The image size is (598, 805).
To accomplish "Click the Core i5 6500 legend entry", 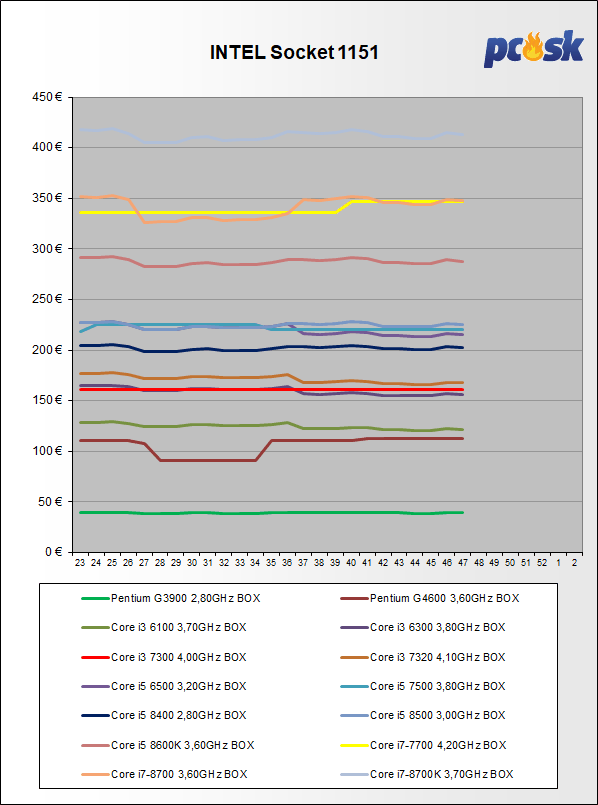I will click(x=164, y=686).
